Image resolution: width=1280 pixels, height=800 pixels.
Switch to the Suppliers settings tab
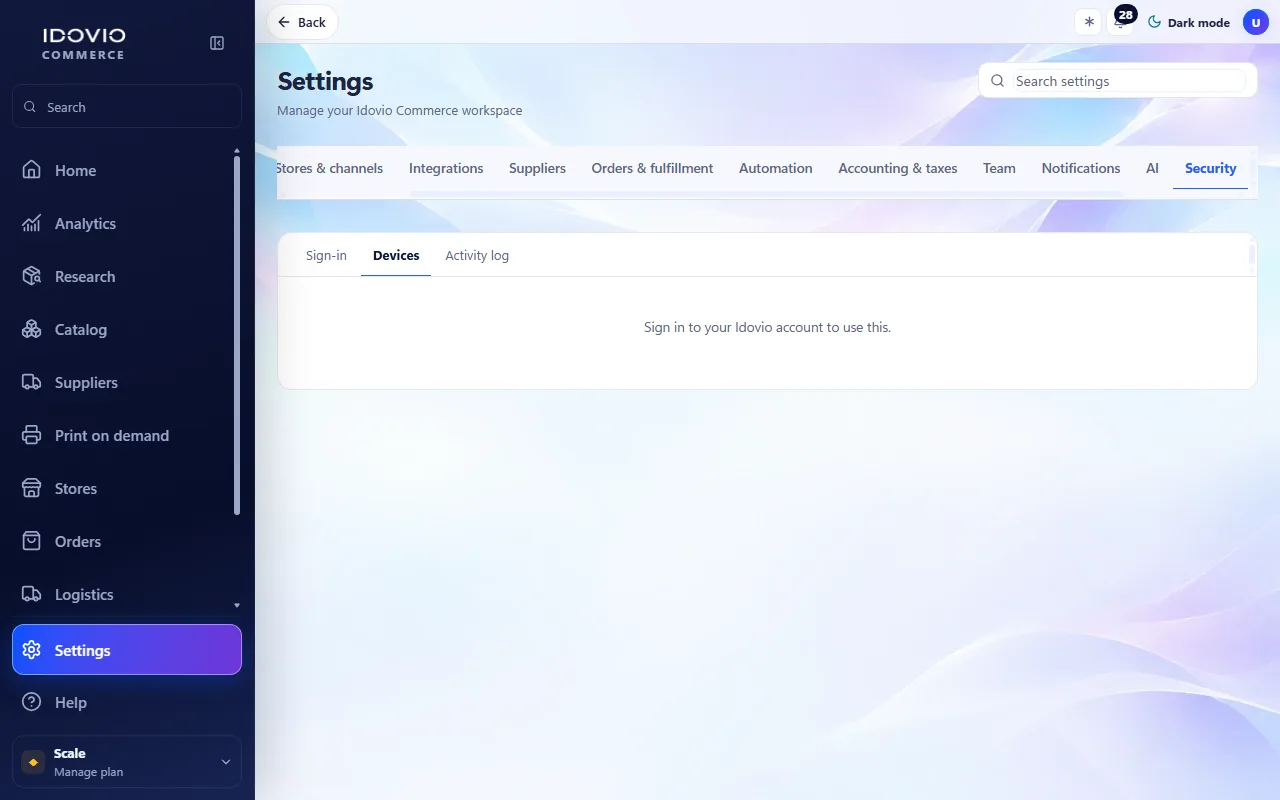pyautogui.click(x=537, y=168)
